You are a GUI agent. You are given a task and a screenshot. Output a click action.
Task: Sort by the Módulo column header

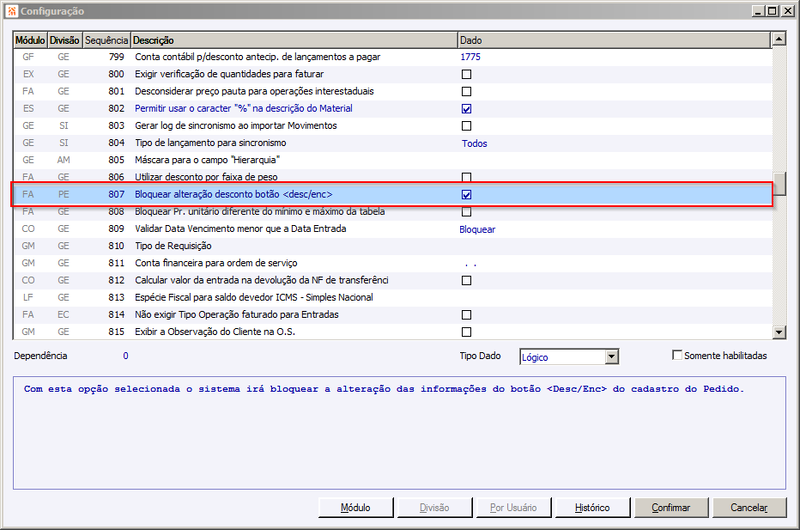tap(30, 40)
